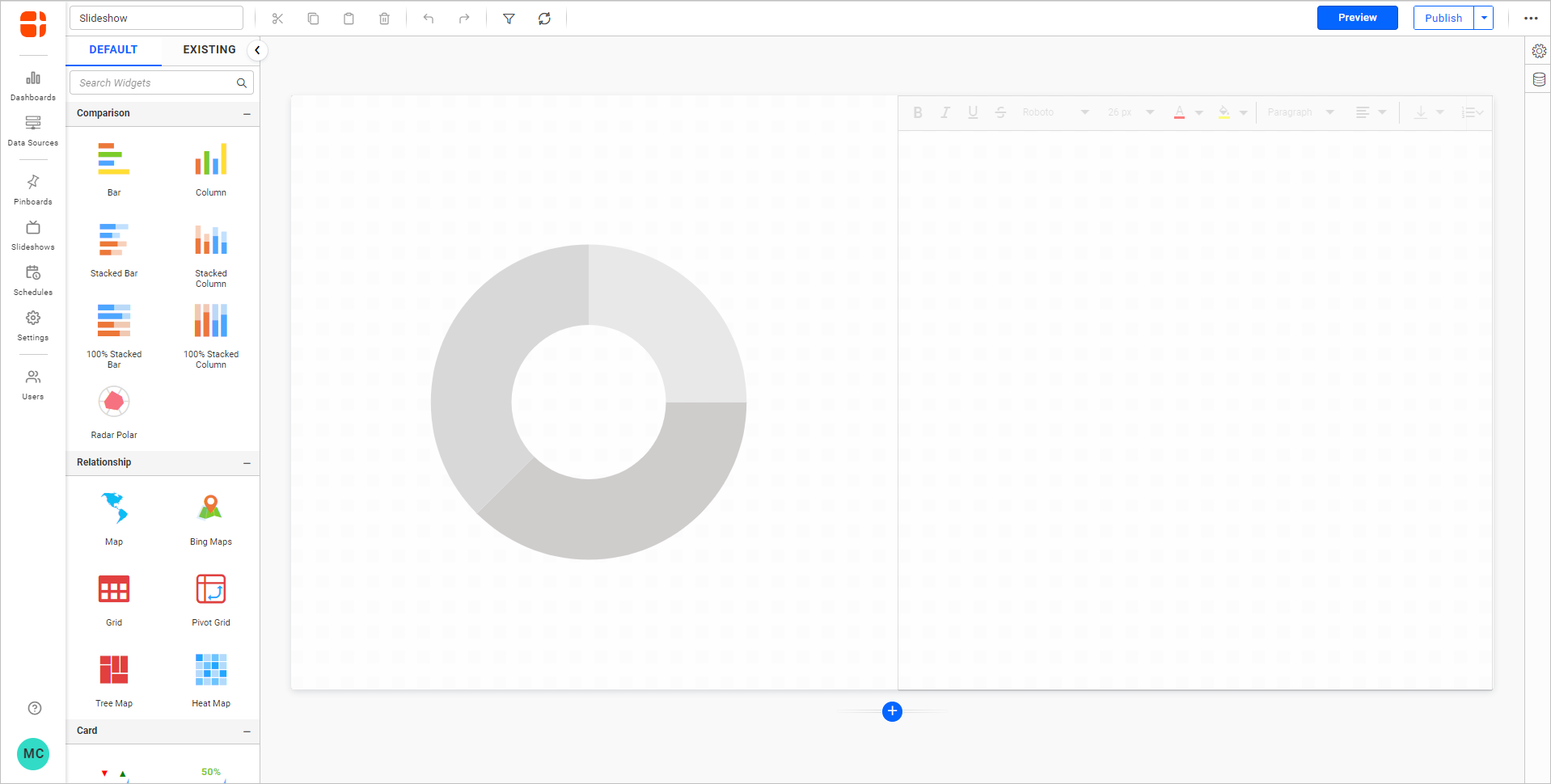The image size is (1551, 784).
Task: Click the filter icon in the toolbar
Action: [x=509, y=18]
